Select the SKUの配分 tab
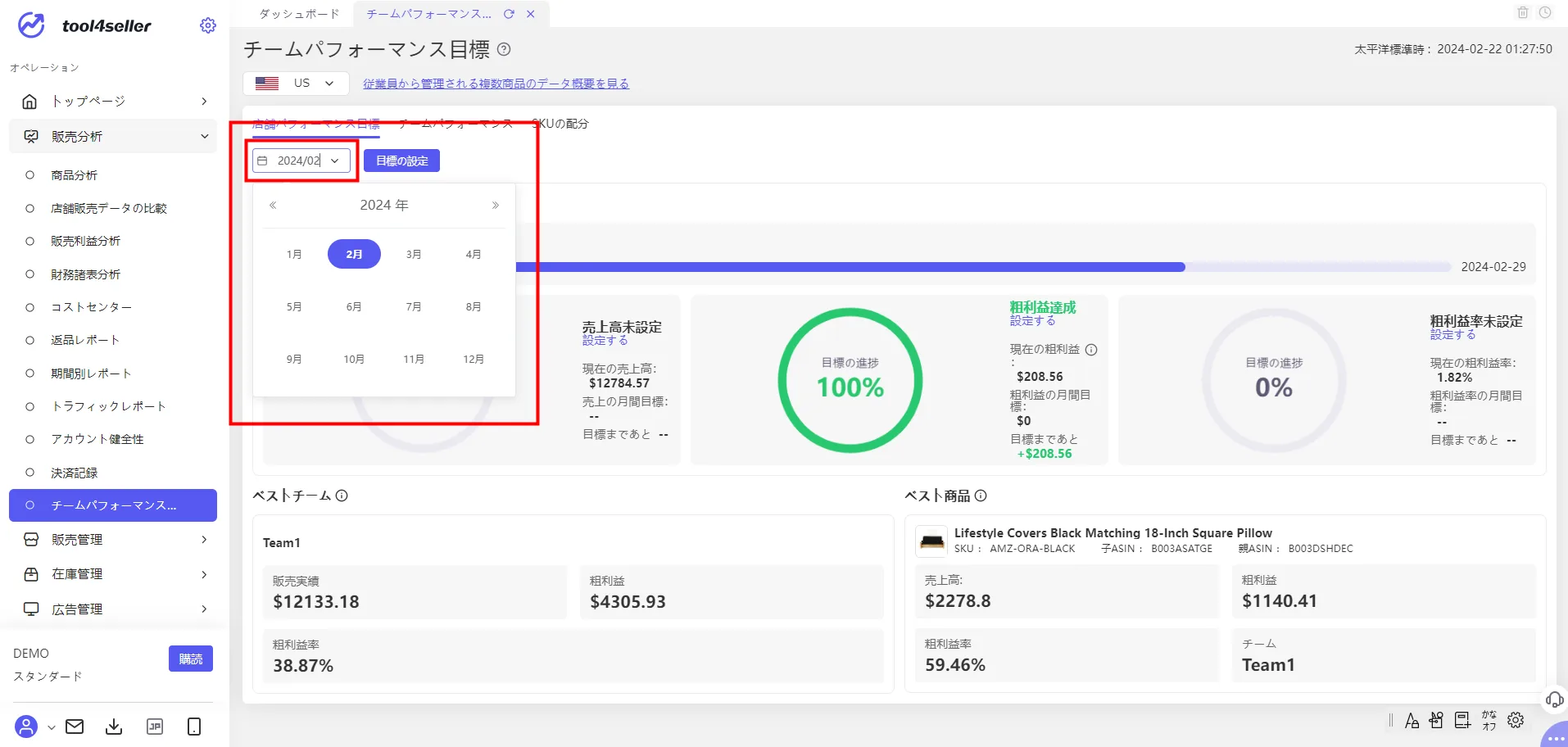The width and height of the screenshot is (1568, 747). (560, 124)
